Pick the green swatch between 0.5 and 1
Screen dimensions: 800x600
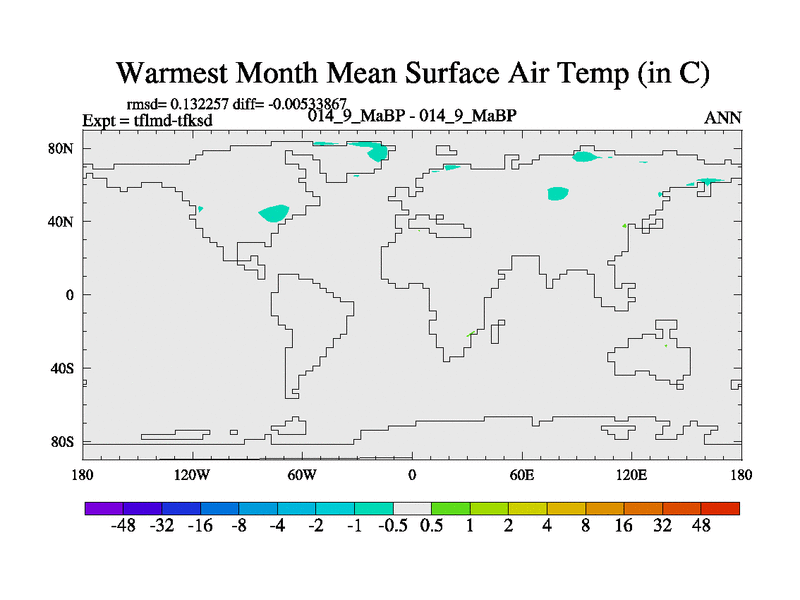tap(450, 508)
